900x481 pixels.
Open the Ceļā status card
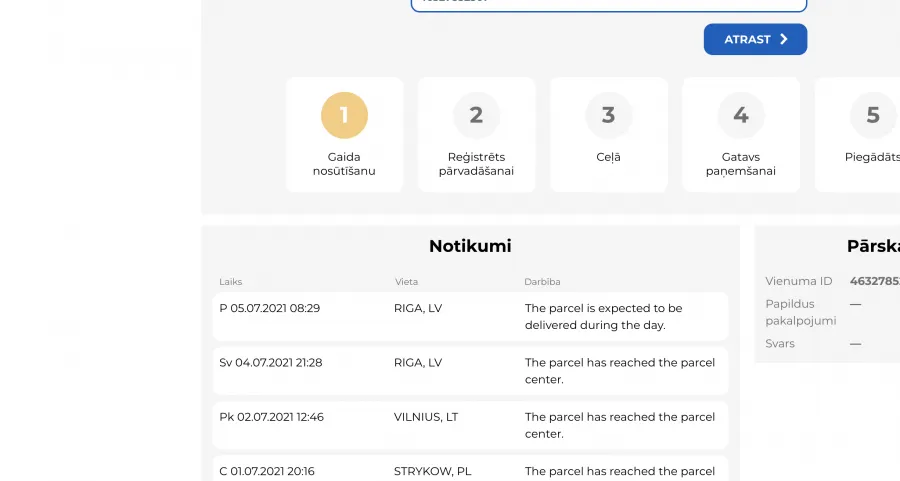coord(609,135)
